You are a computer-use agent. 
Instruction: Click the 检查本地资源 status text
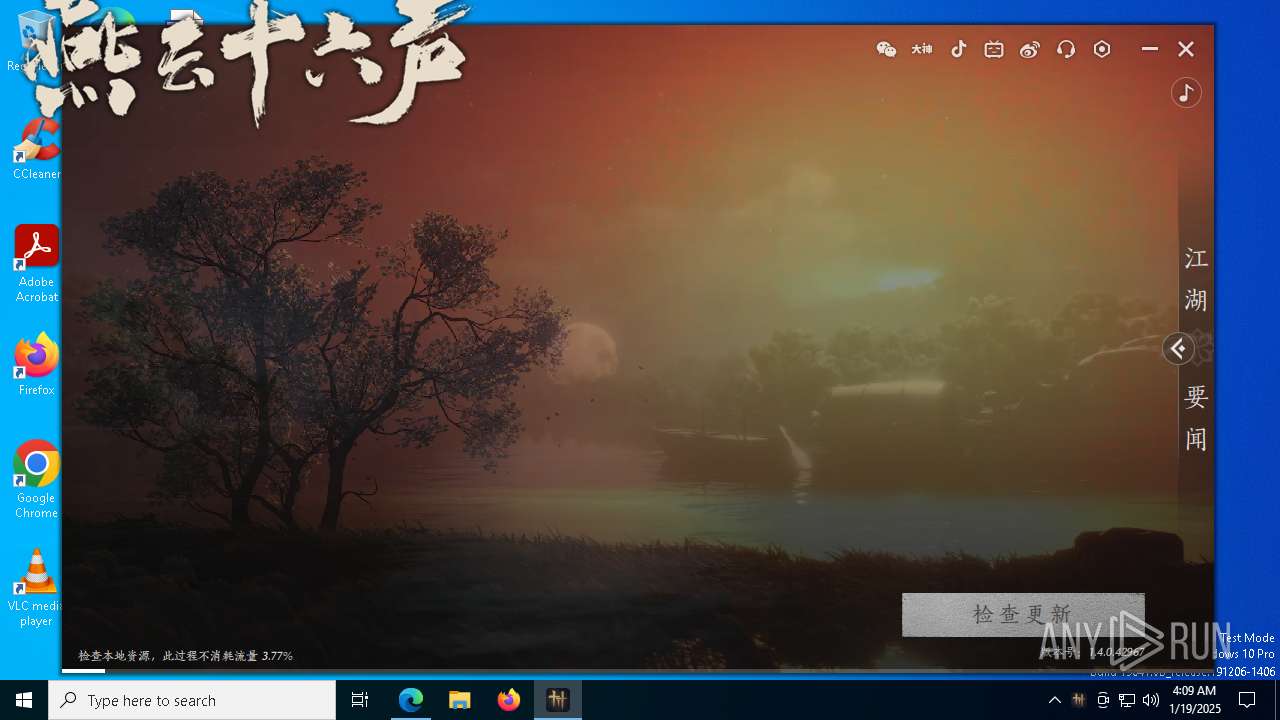[x=185, y=656]
